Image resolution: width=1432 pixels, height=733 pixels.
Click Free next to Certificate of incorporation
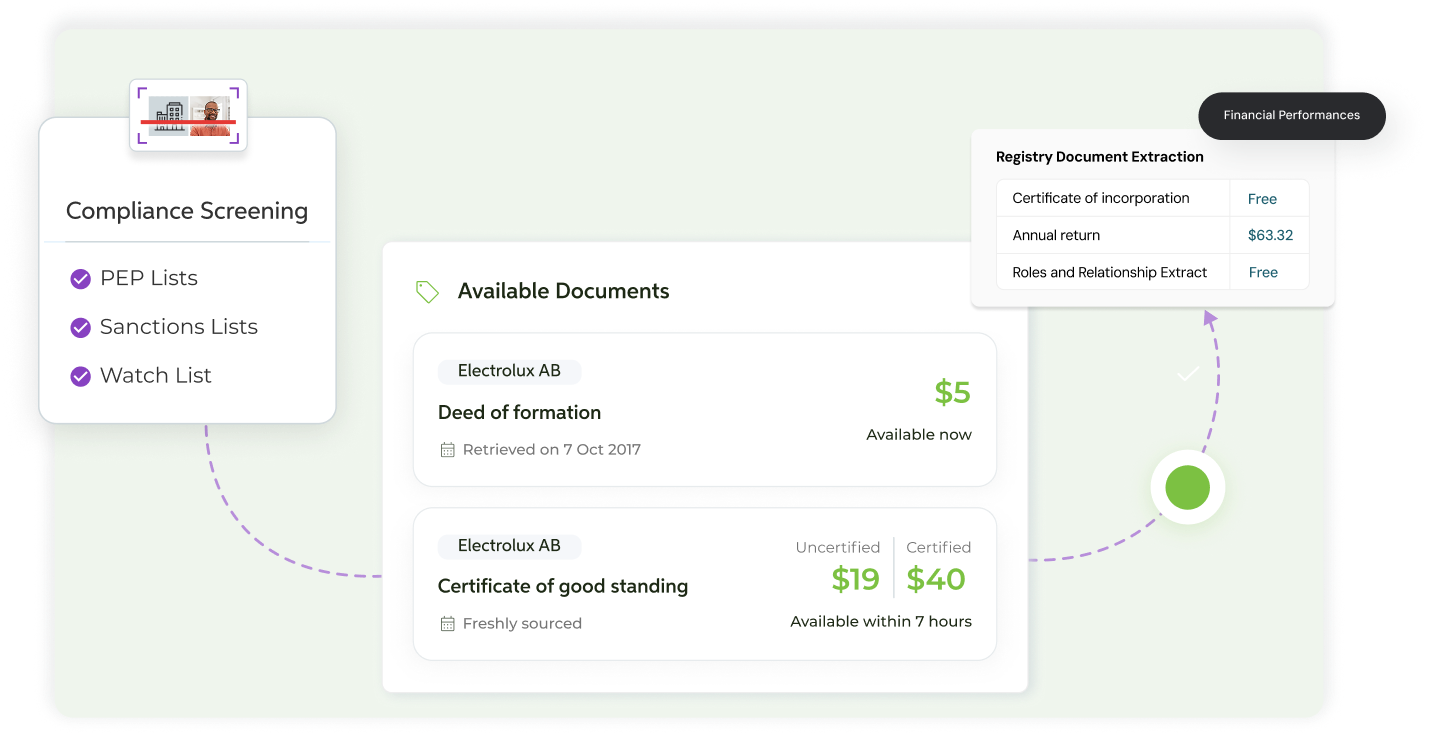pyautogui.click(x=1262, y=199)
